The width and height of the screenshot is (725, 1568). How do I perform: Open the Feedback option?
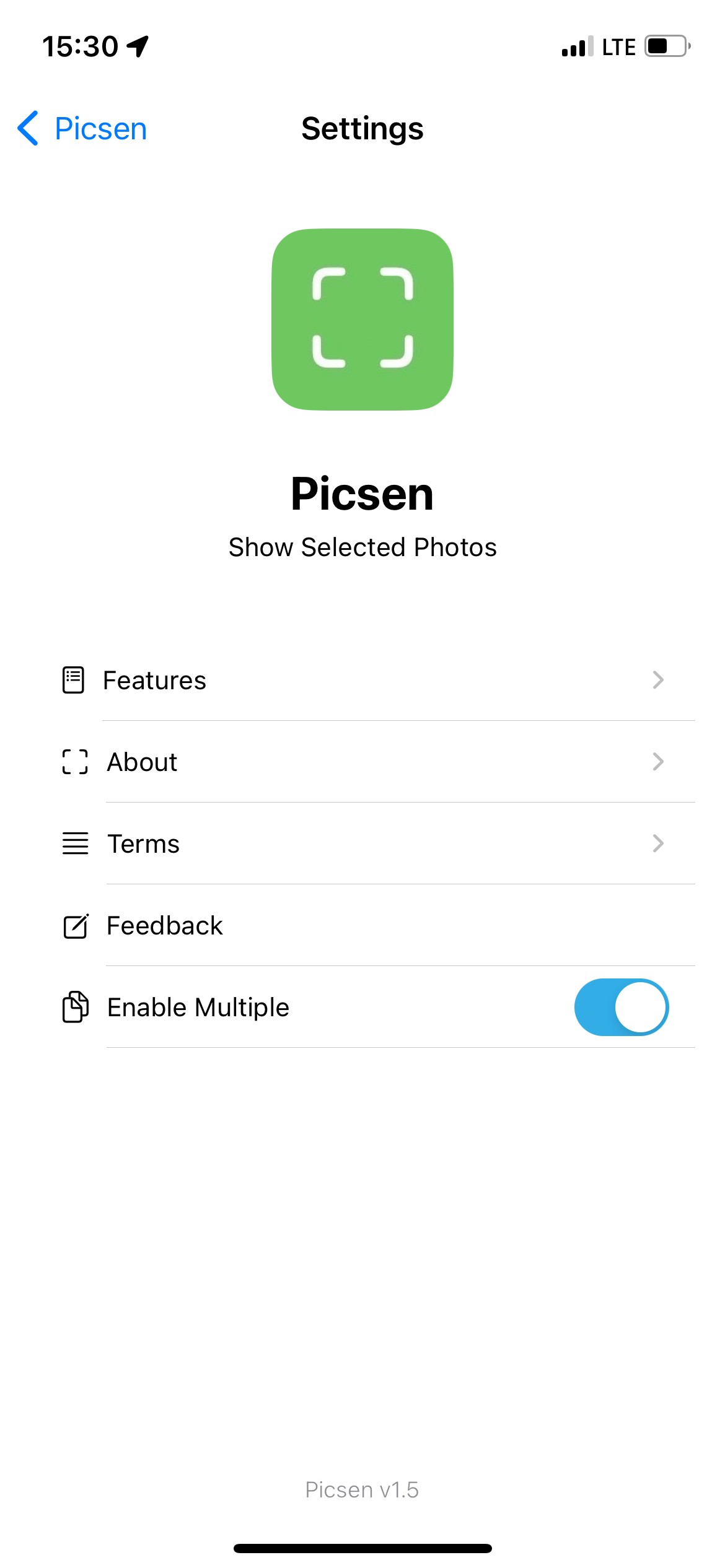(x=165, y=926)
